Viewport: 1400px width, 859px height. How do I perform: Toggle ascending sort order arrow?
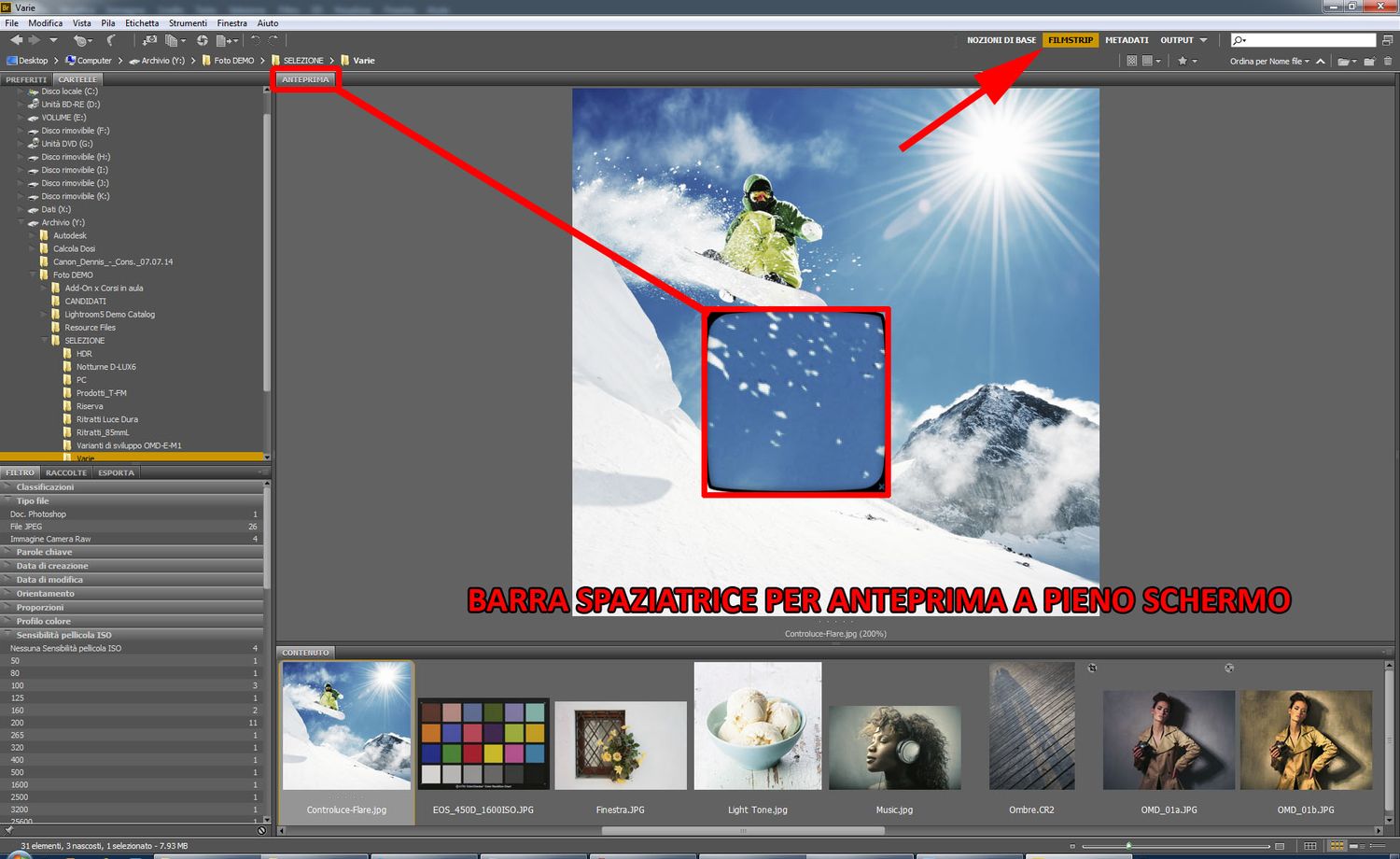[1320, 61]
